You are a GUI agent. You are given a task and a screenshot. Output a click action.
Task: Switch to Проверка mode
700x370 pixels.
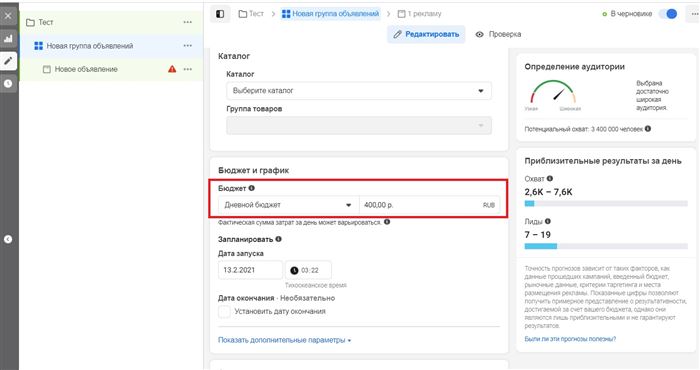[x=498, y=34]
